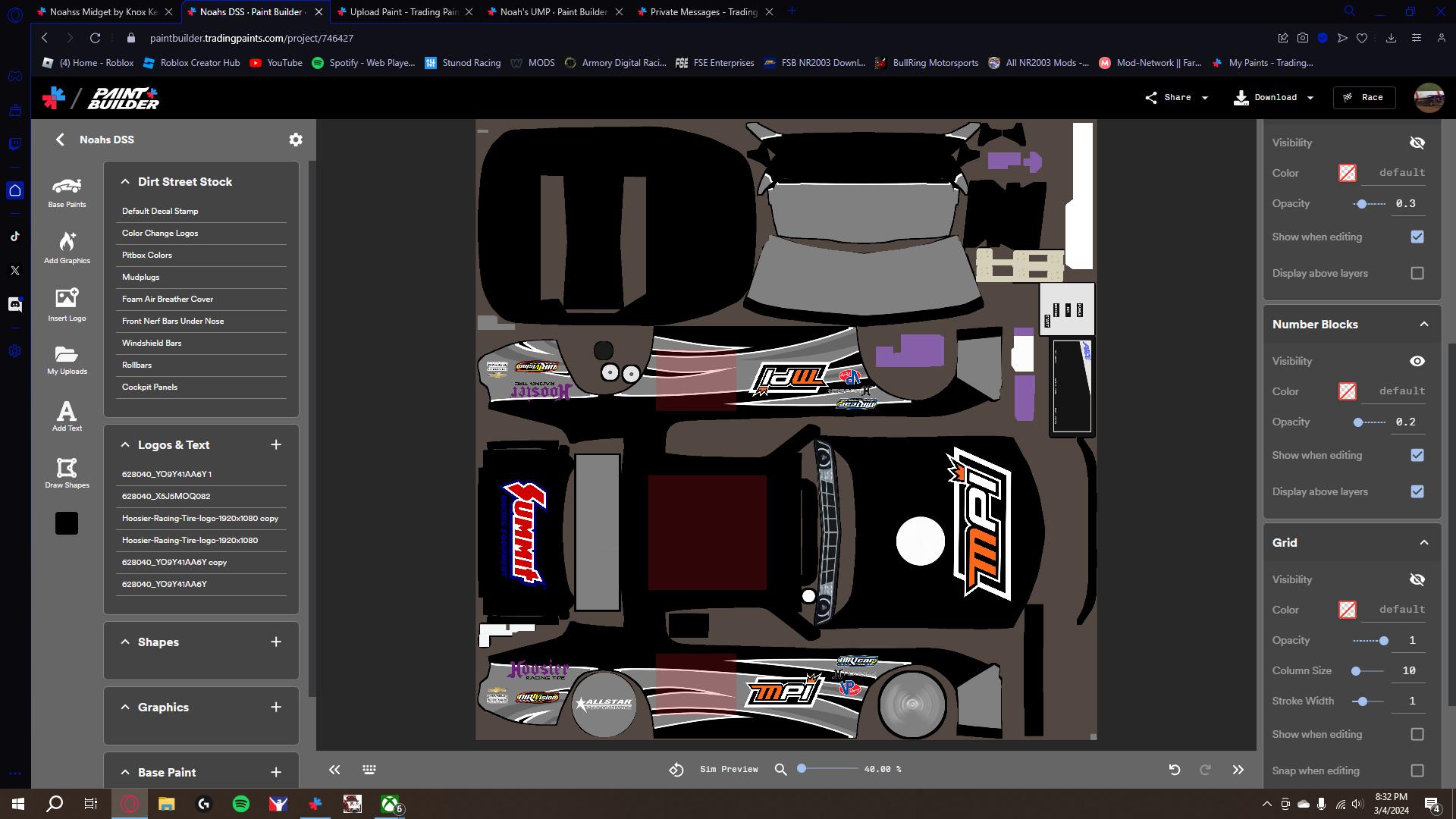Screen dimensions: 1456x819
Task: Click the Race button
Action: coord(1364,97)
